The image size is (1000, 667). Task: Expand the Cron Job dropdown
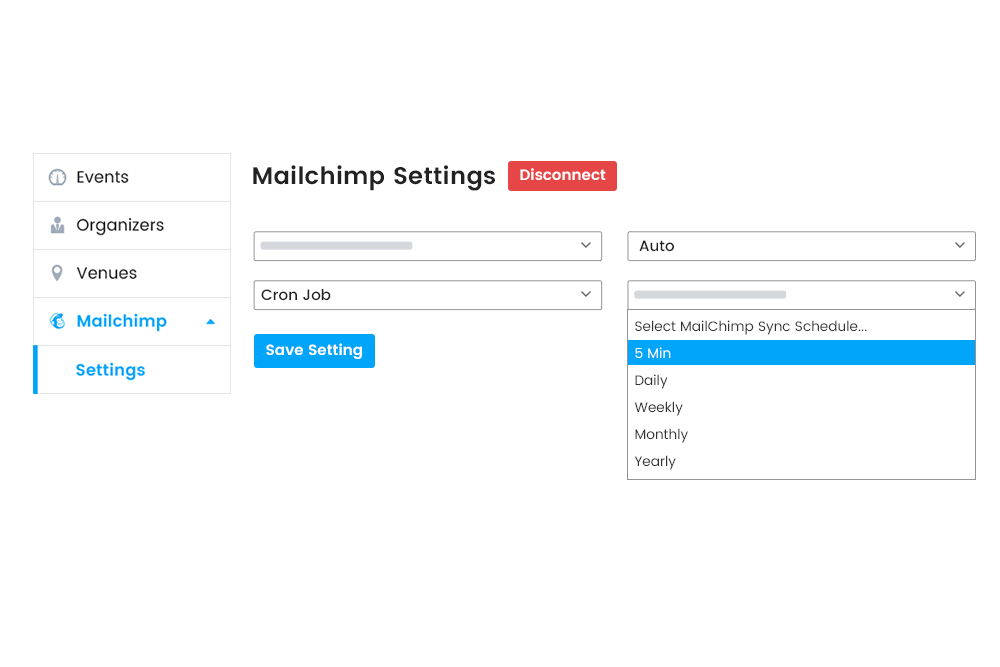427,295
